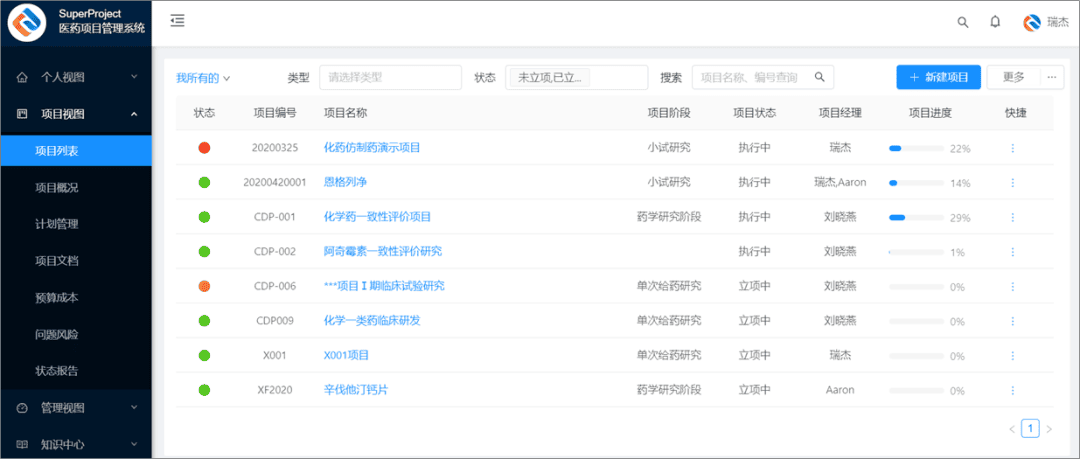The height and width of the screenshot is (459, 1080).
Task: Open the 状态 multi-select dropdown
Action: tap(577, 77)
